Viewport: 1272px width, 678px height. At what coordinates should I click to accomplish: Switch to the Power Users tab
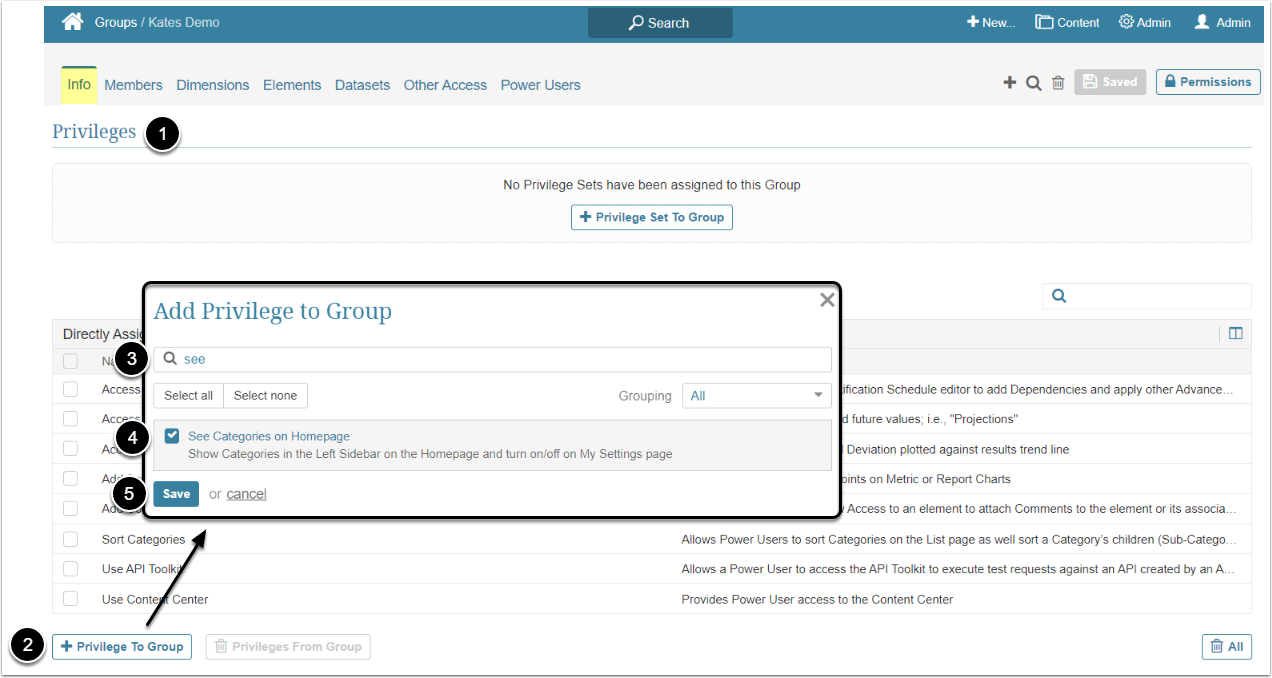click(x=540, y=85)
